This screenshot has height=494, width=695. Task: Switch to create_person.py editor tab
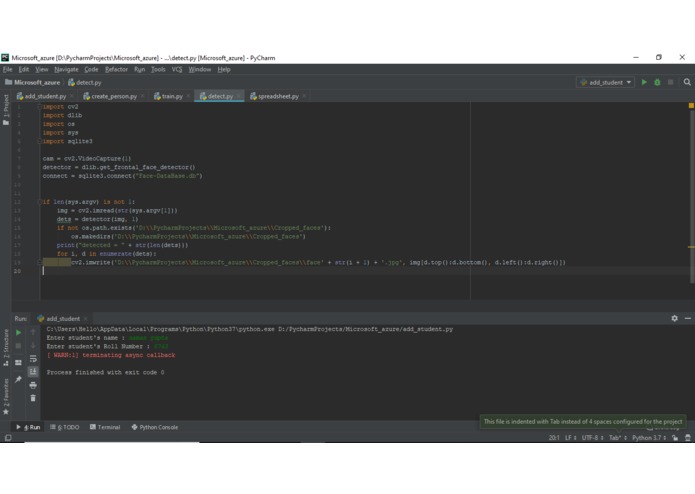[x=113, y=96]
